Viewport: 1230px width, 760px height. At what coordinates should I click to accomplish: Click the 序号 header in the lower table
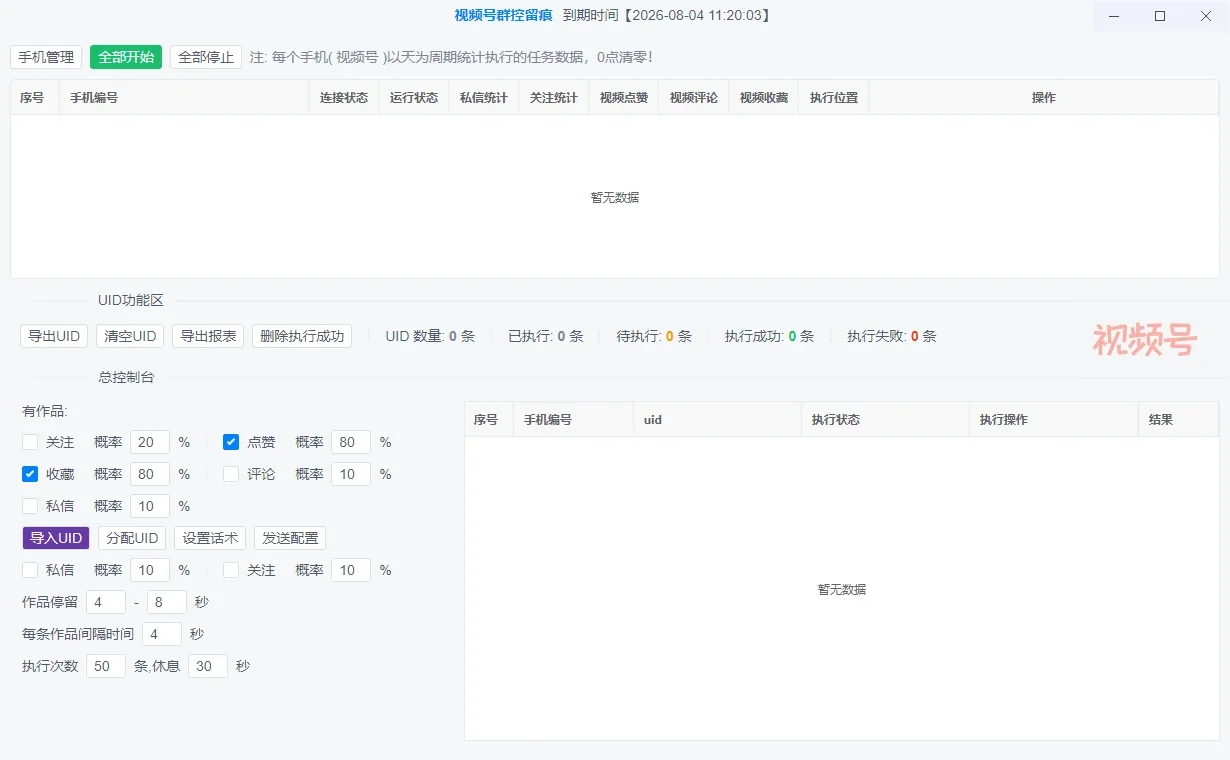[489, 420]
